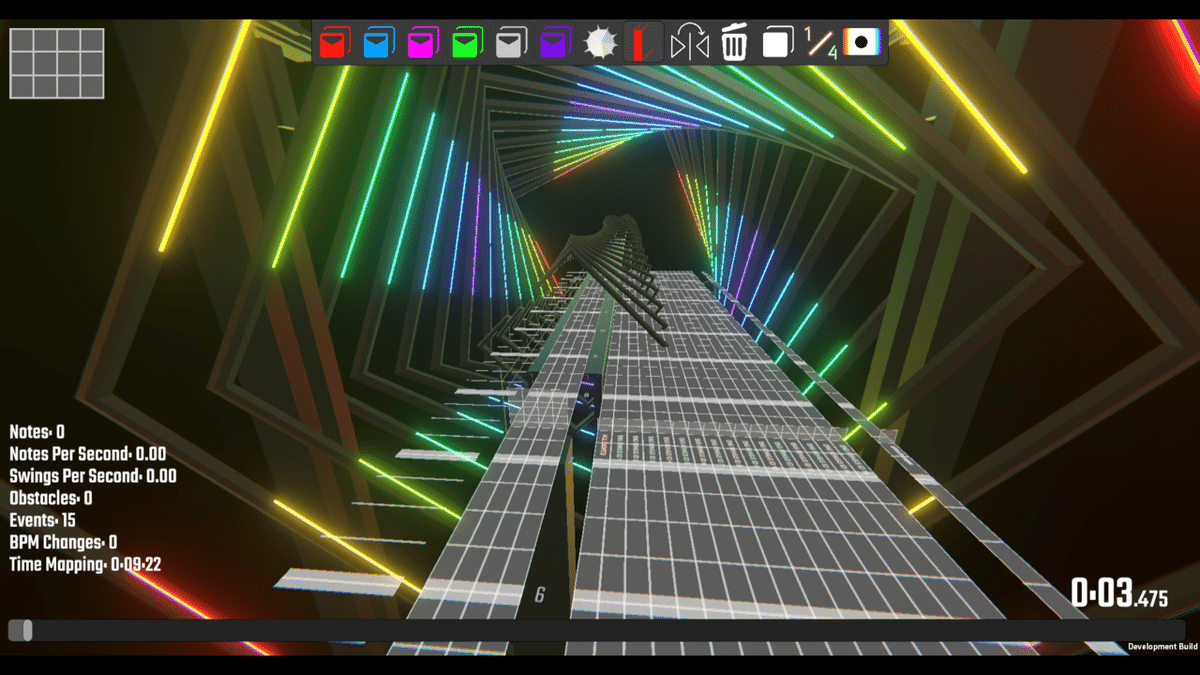
Task: Open the 1/4 beat precision setting
Action: point(821,43)
